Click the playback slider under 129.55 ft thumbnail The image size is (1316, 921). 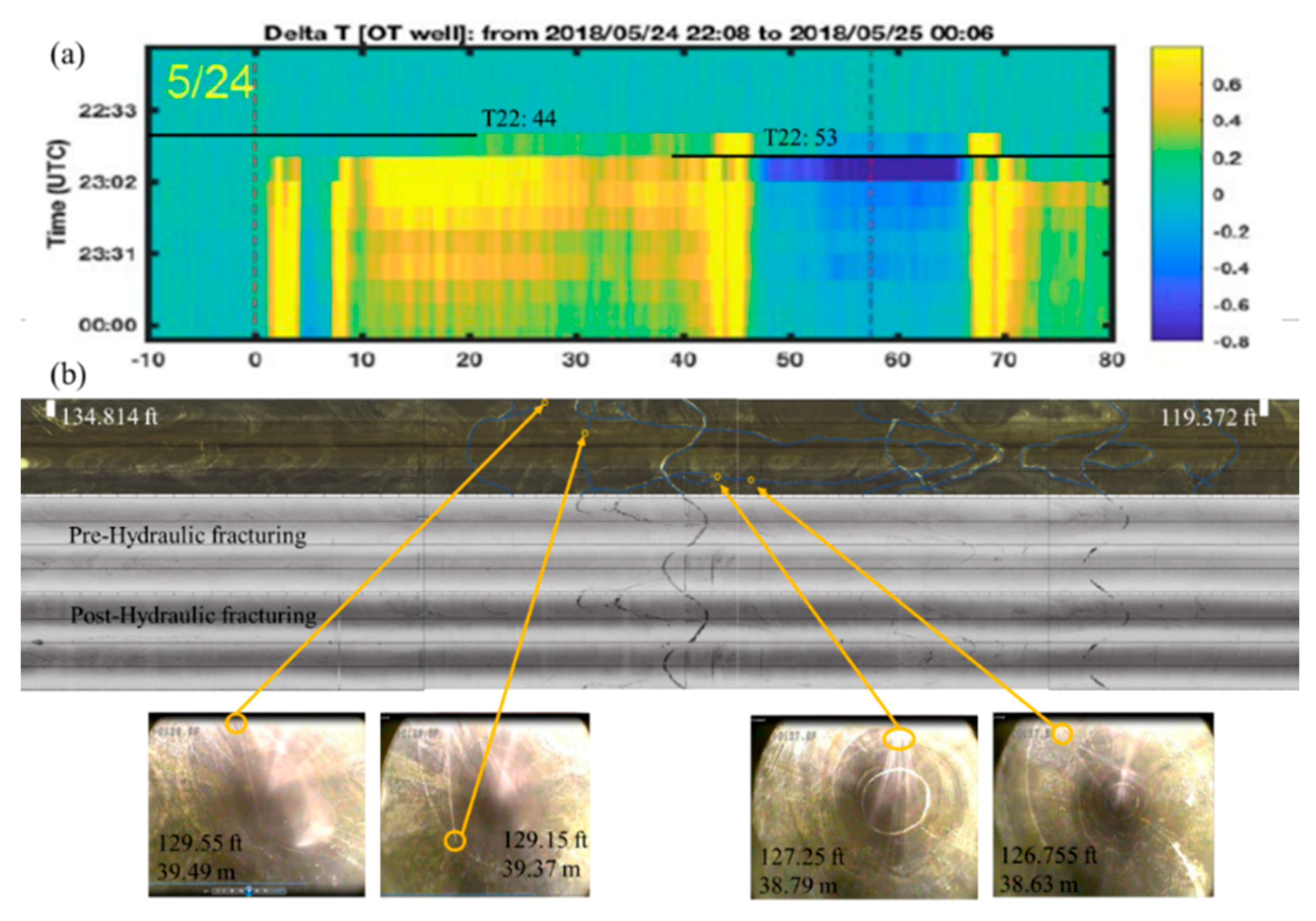248,891
